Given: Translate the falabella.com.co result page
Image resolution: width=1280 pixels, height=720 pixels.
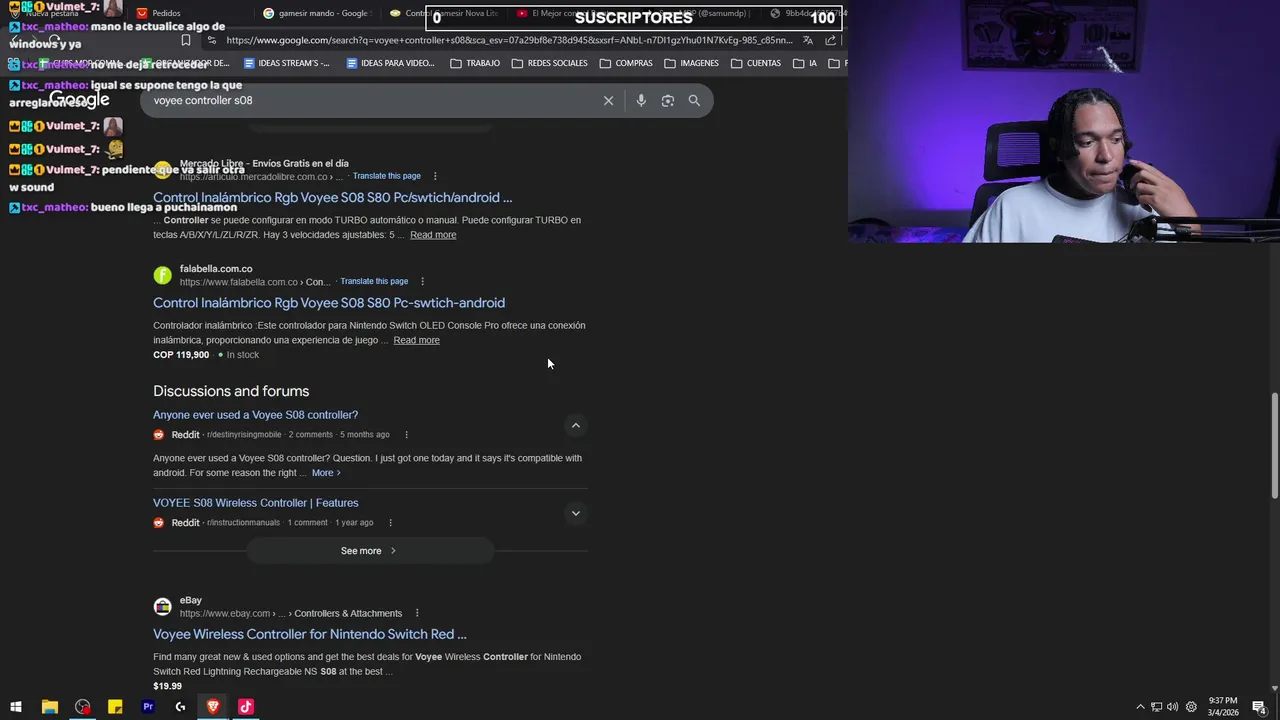Looking at the screenshot, I should click(x=374, y=281).
